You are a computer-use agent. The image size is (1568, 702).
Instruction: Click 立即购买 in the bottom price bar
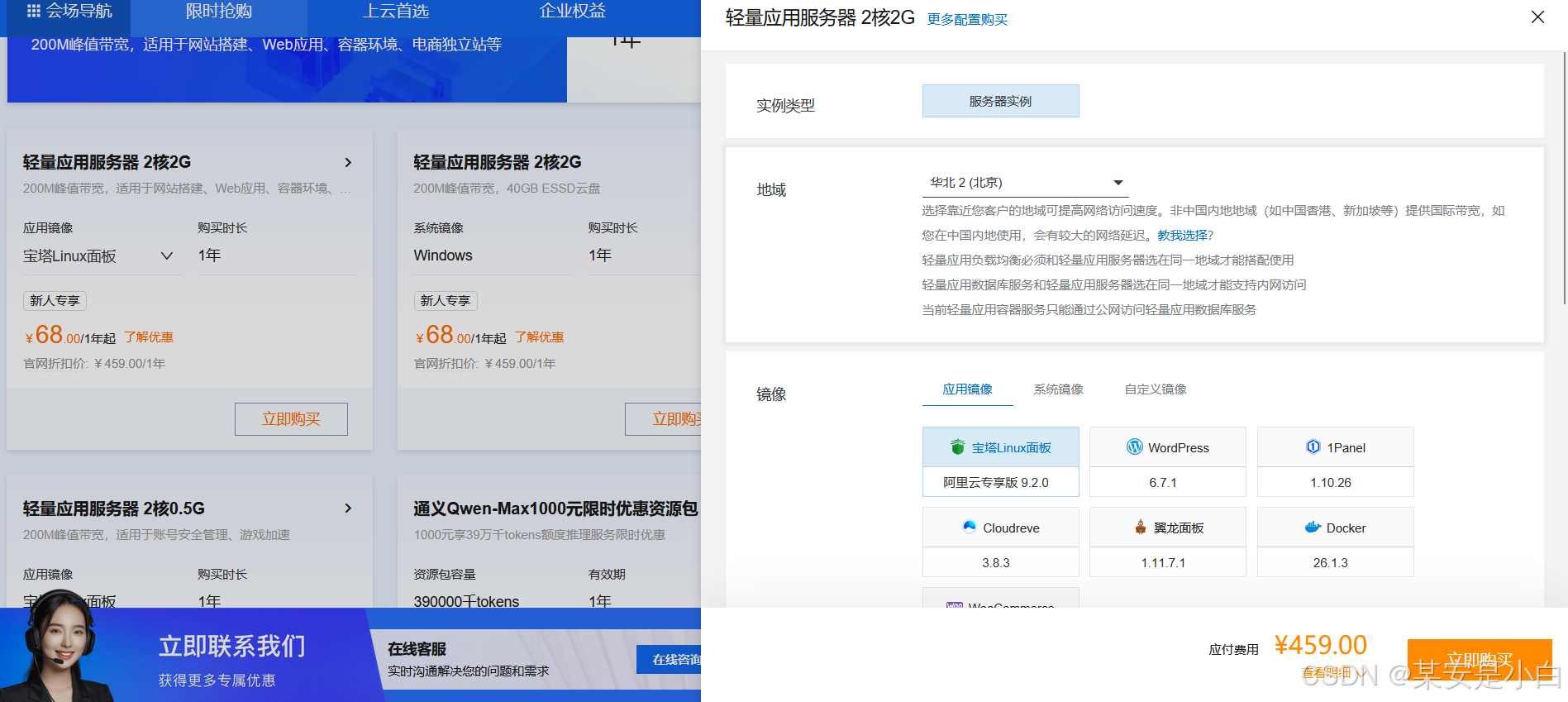click(1480, 660)
